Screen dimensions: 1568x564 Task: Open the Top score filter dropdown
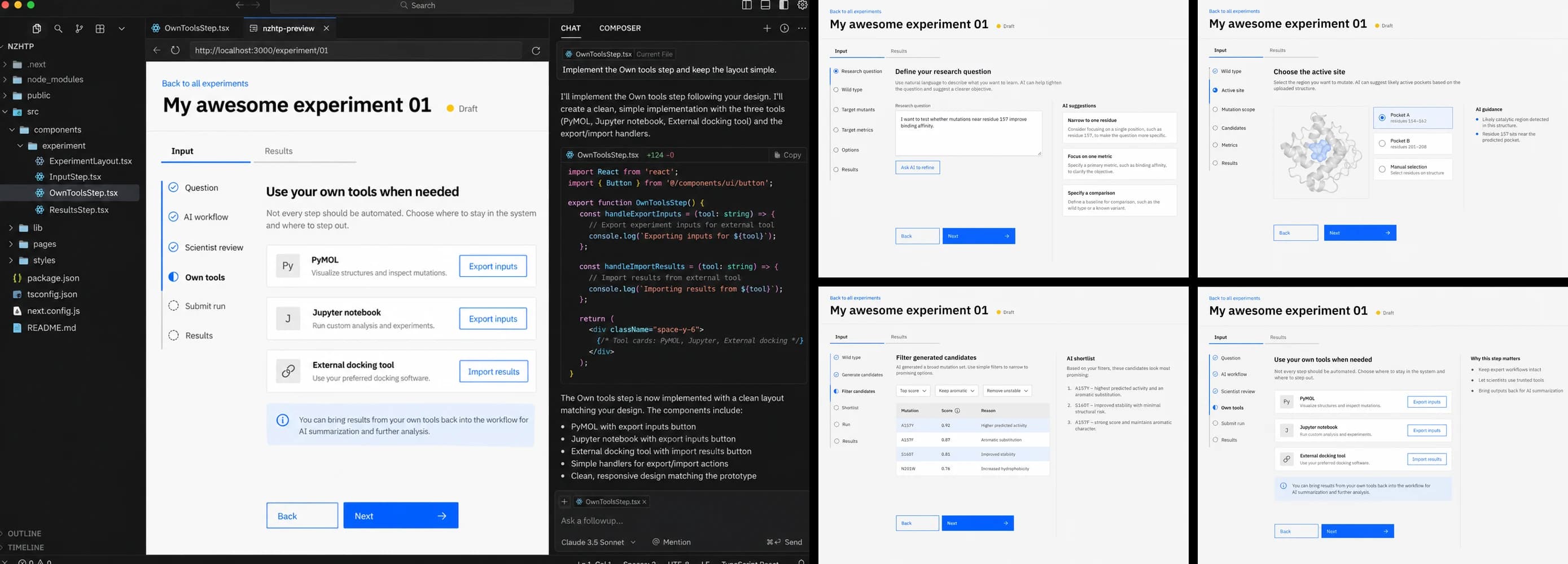[913, 391]
